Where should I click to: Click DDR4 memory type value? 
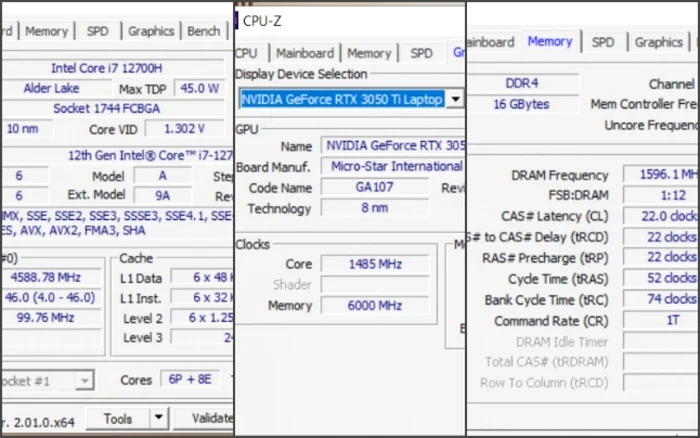point(522,83)
